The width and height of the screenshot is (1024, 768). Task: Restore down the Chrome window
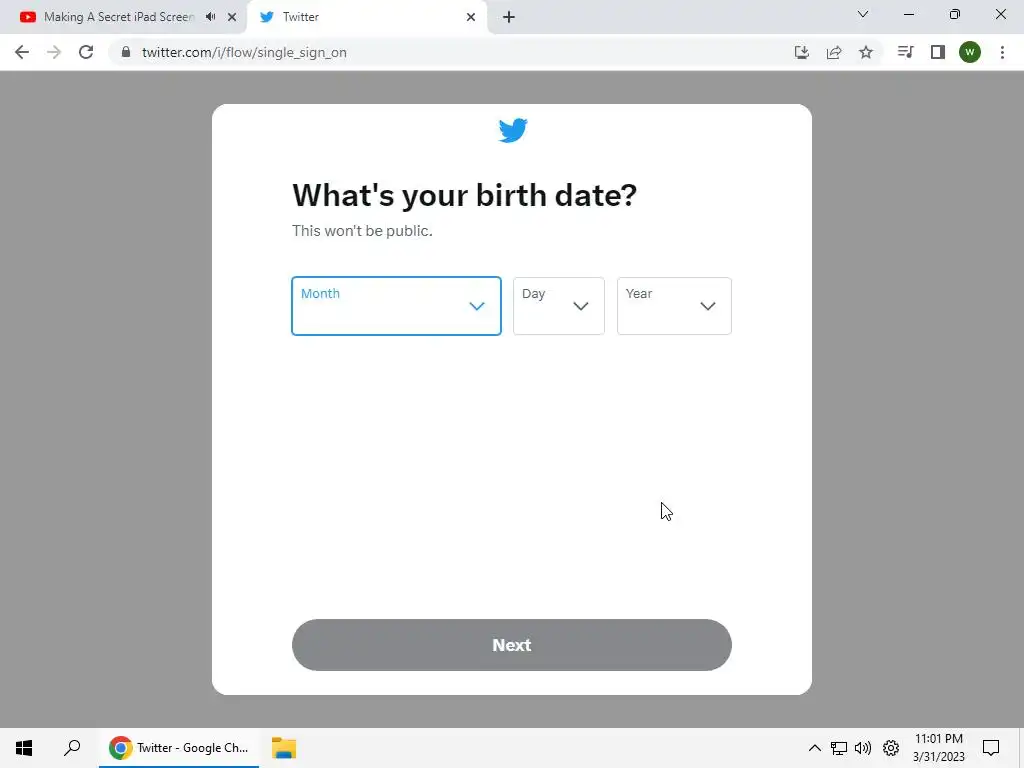click(955, 14)
